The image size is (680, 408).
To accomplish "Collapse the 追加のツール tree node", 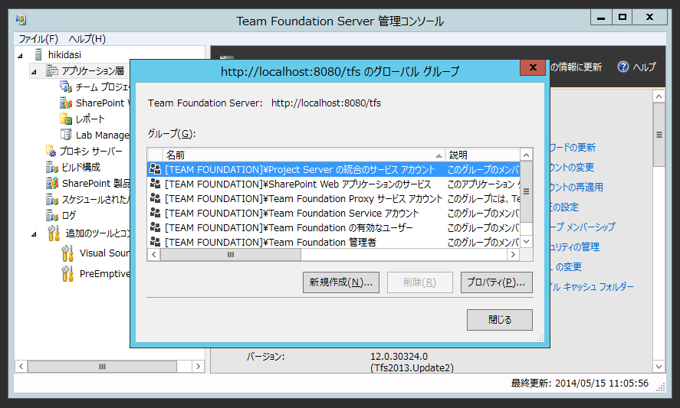I will click(34, 235).
